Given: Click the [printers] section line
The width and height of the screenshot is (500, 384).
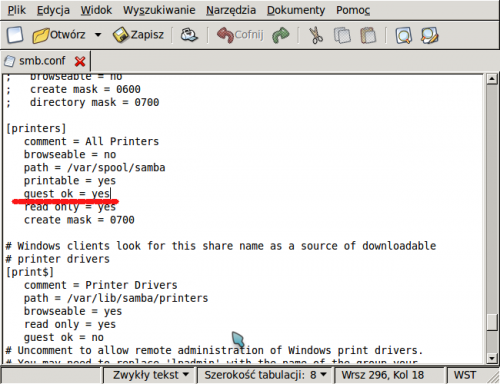Looking at the screenshot, I should point(36,128).
